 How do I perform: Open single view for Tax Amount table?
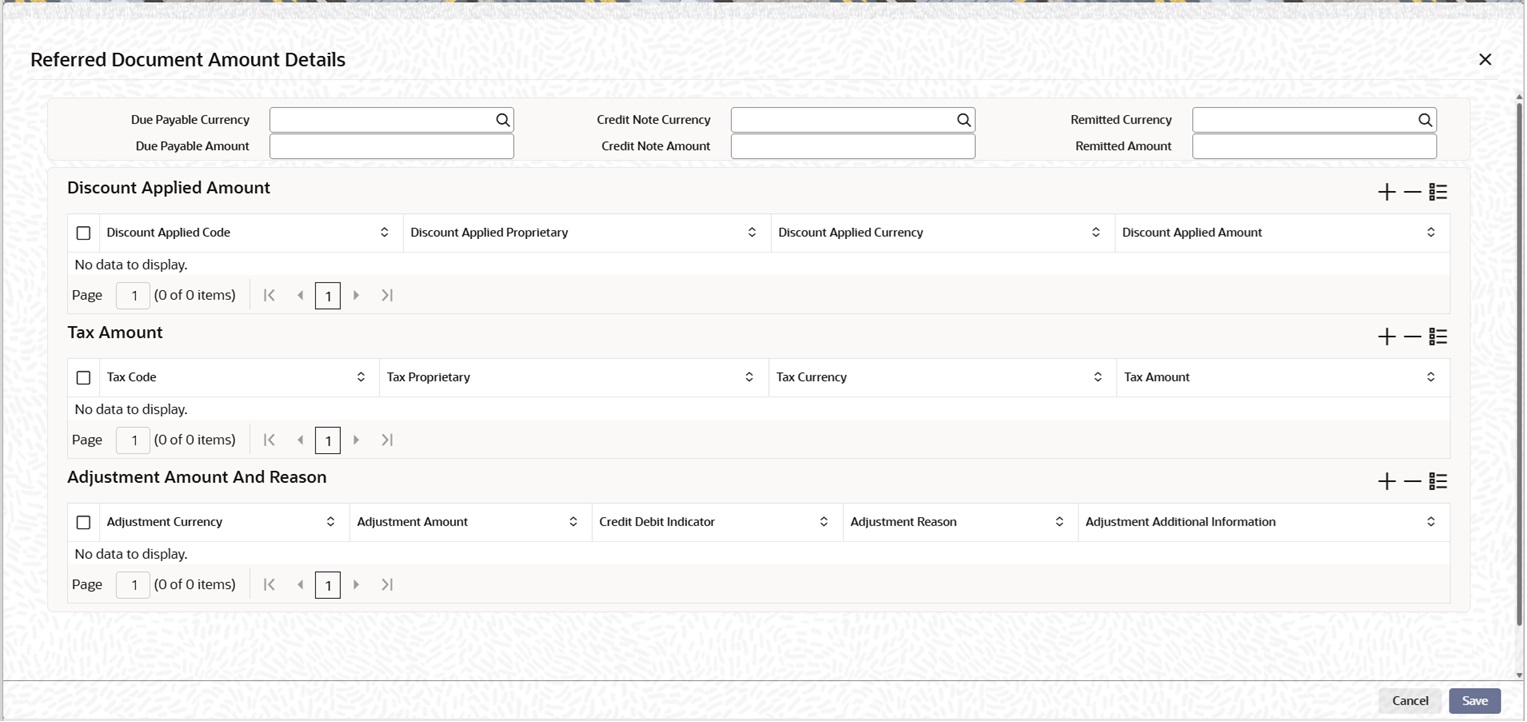coord(1438,337)
